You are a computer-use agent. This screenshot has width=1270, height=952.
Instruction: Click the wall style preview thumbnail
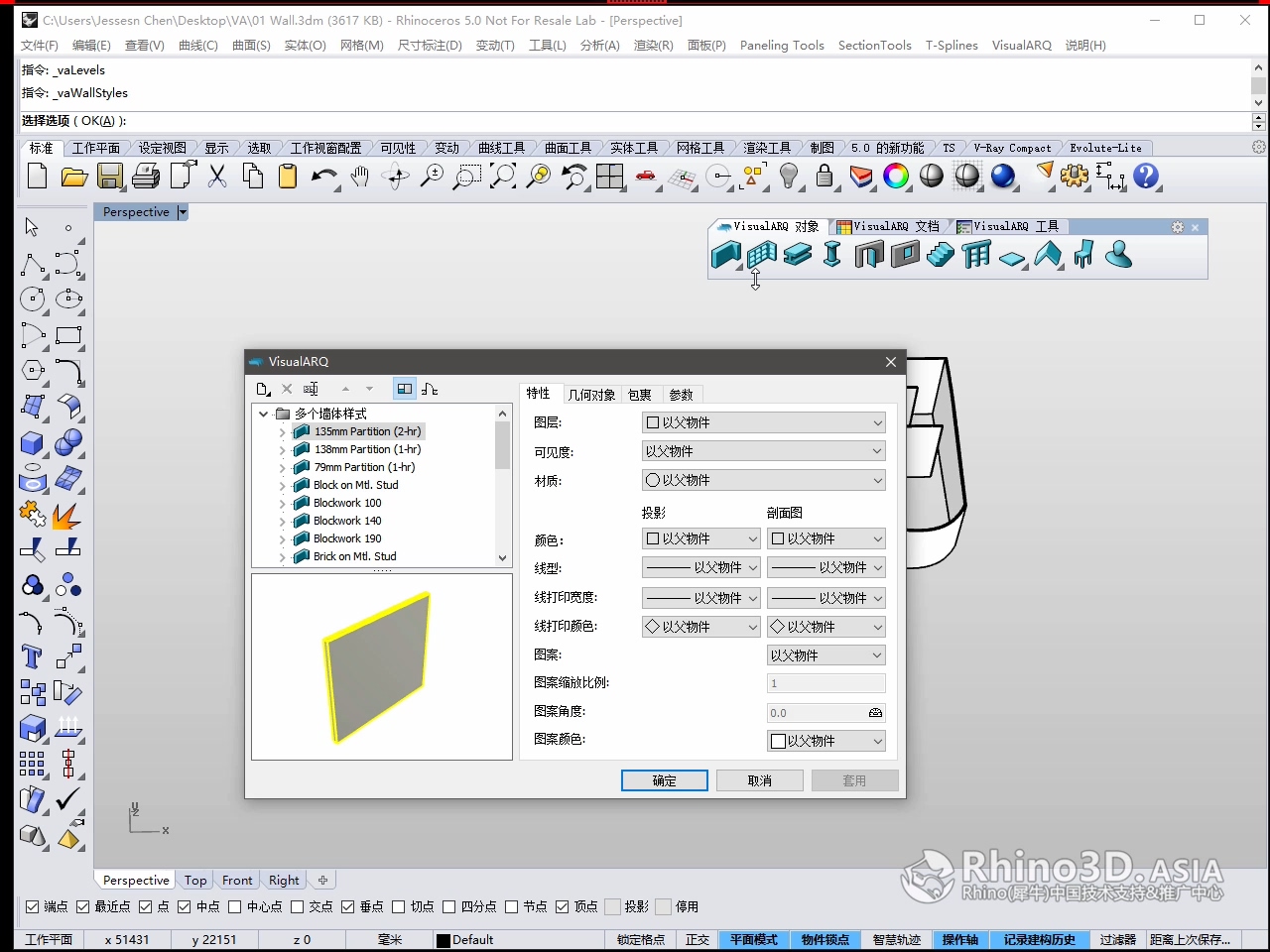382,667
